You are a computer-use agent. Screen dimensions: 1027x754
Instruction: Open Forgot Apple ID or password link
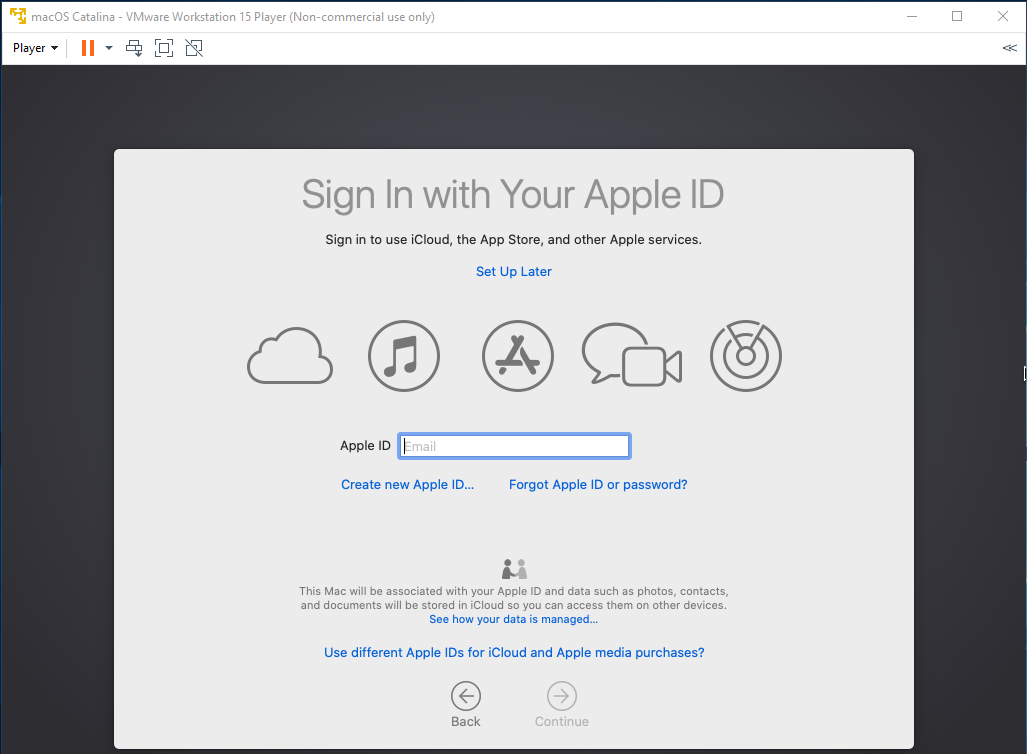(x=598, y=485)
